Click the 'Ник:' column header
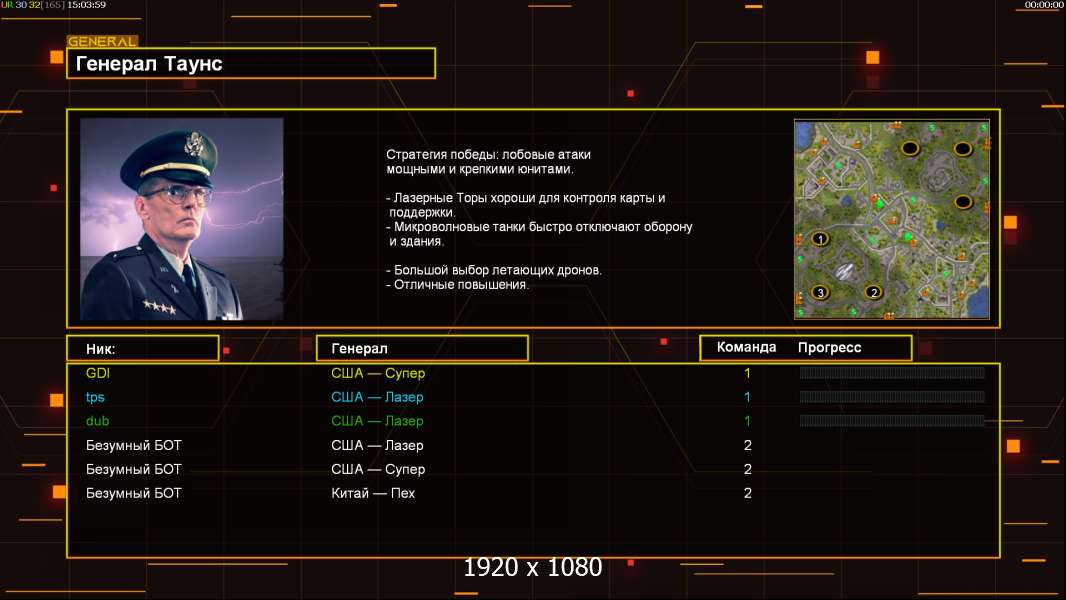 click(x=143, y=349)
